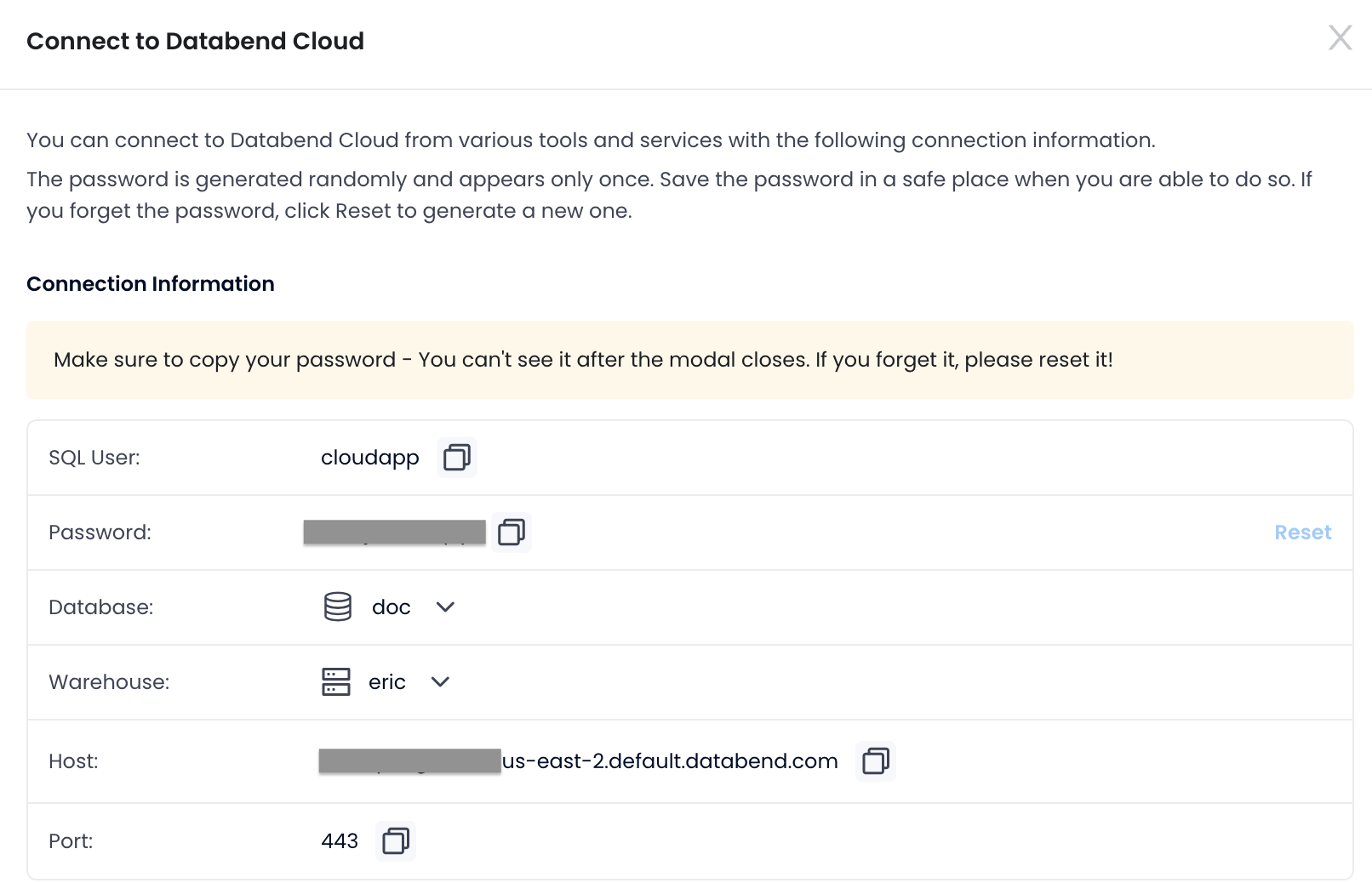Viewport: 1372px width, 883px height.
Task: Click the 'Database:' label
Action: pyautogui.click(x=101, y=607)
